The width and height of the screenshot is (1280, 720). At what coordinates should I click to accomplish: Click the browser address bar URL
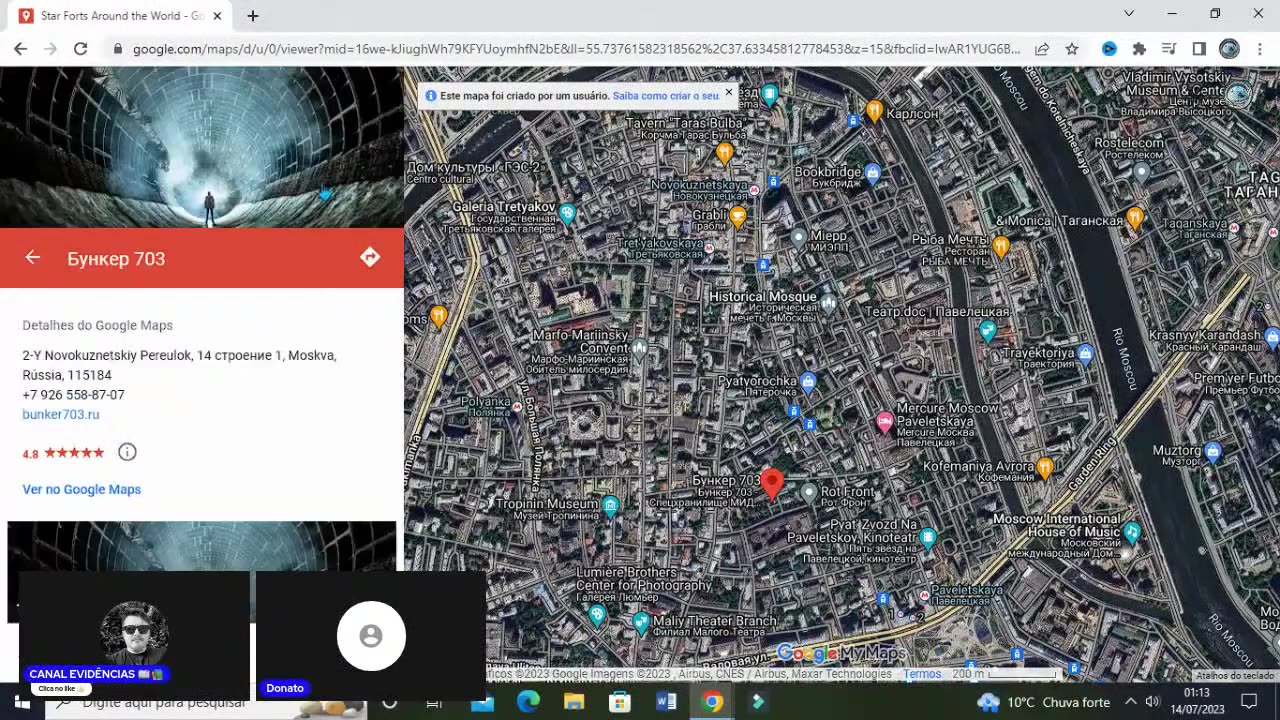tap(576, 48)
